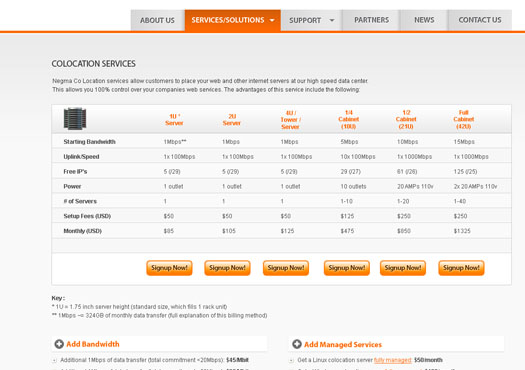Navigate to Contact Us
This screenshot has height=370, width=525.
click(x=480, y=20)
